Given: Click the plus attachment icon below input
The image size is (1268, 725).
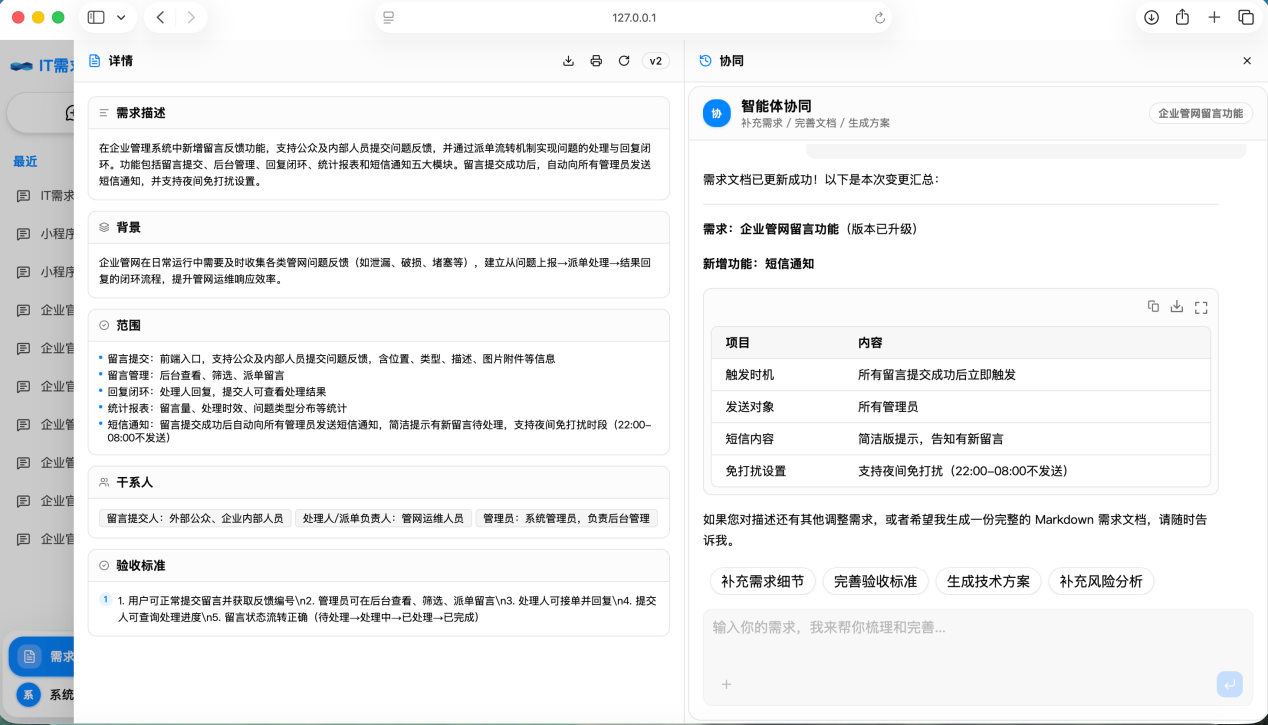Looking at the screenshot, I should [x=727, y=684].
